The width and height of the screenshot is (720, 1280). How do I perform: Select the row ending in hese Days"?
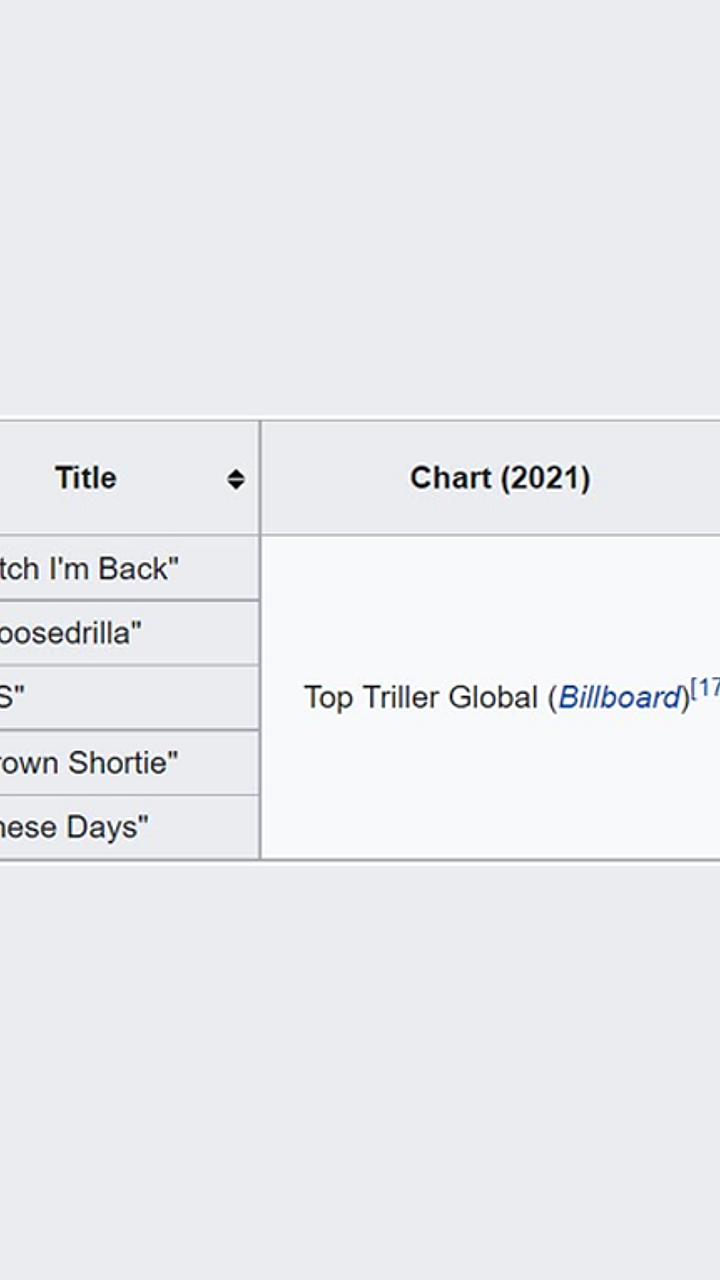coord(129,827)
